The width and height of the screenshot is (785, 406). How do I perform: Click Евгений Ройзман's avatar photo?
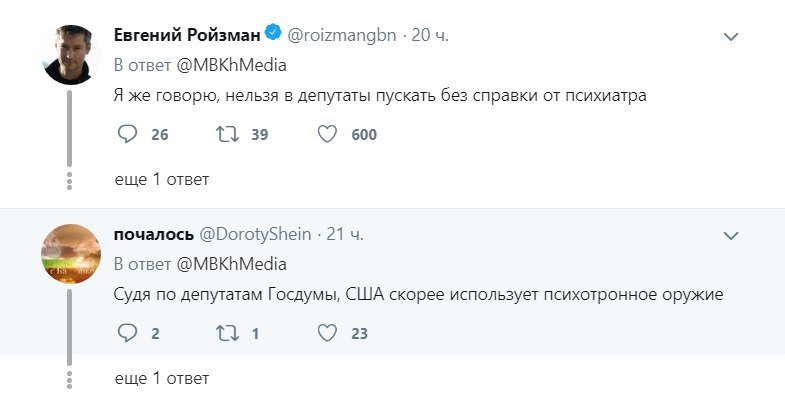pos(69,54)
